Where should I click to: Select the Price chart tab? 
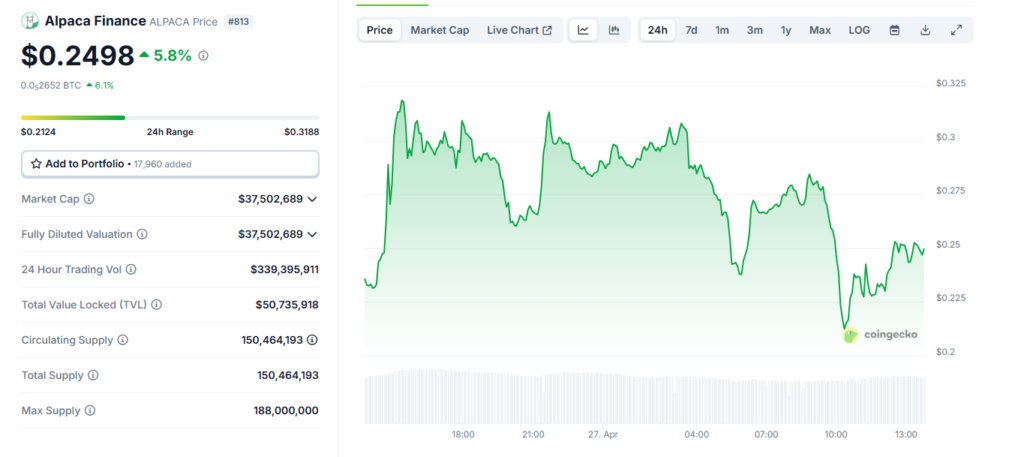pyautogui.click(x=379, y=30)
